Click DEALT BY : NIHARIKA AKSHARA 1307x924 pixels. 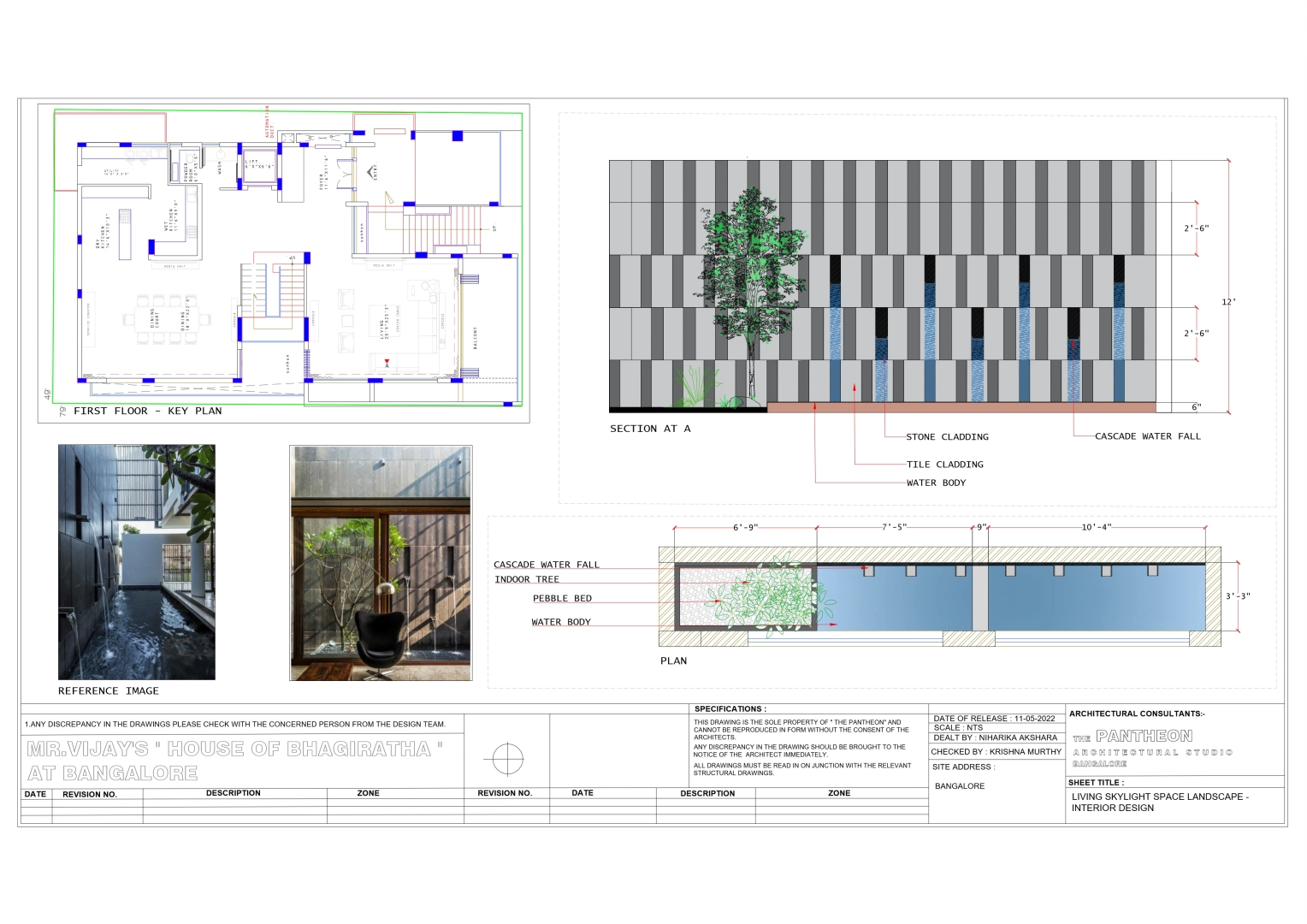click(x=995, y=737)
